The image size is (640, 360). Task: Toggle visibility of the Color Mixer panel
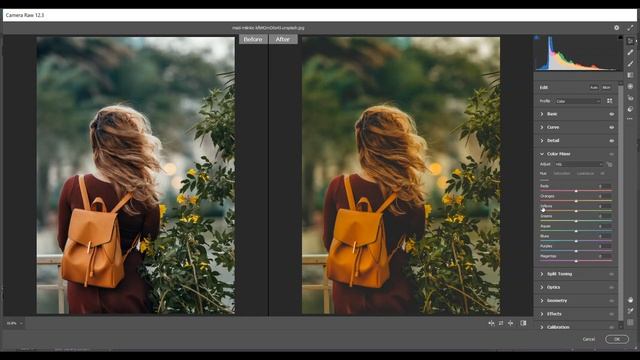tap(611, 154)
